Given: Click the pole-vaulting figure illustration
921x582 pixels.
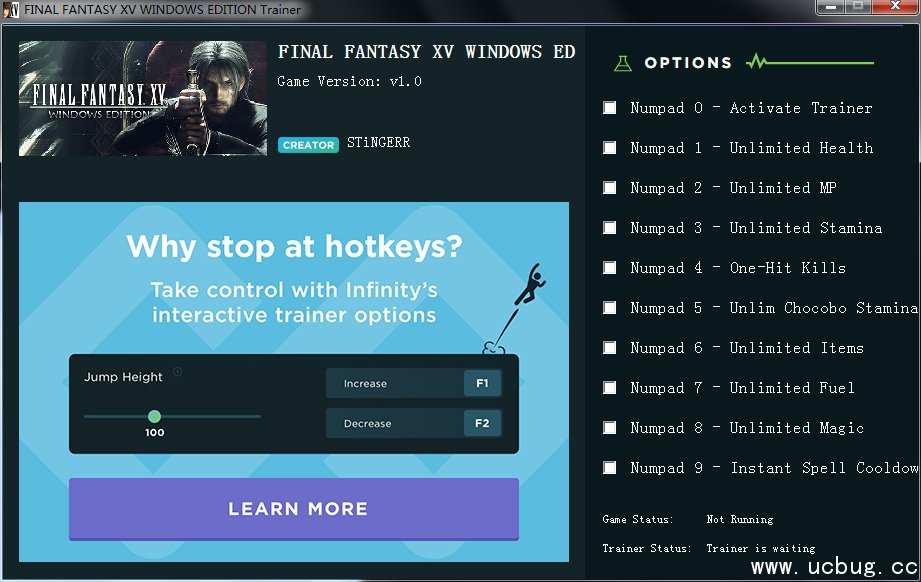Looking at the screenshot, I should click(515, 309).
